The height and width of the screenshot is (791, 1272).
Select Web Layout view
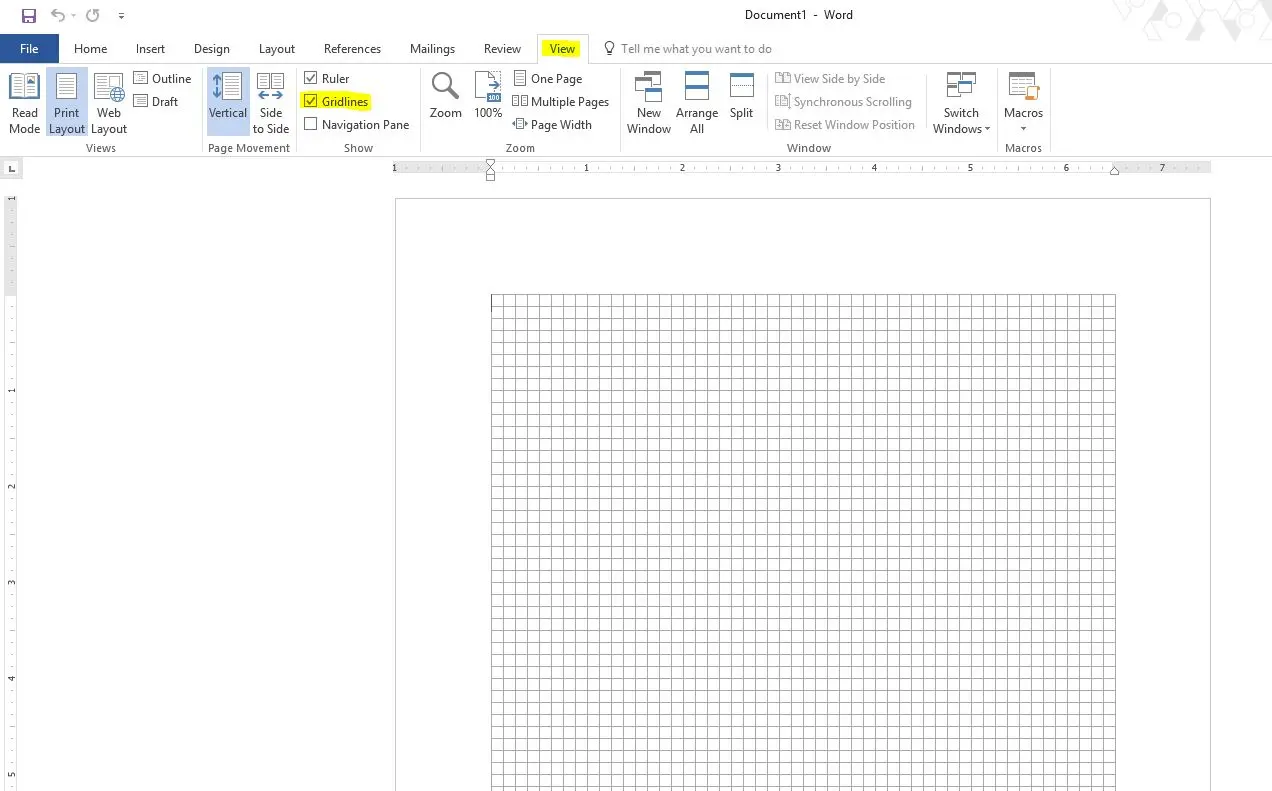click(109, 103)
